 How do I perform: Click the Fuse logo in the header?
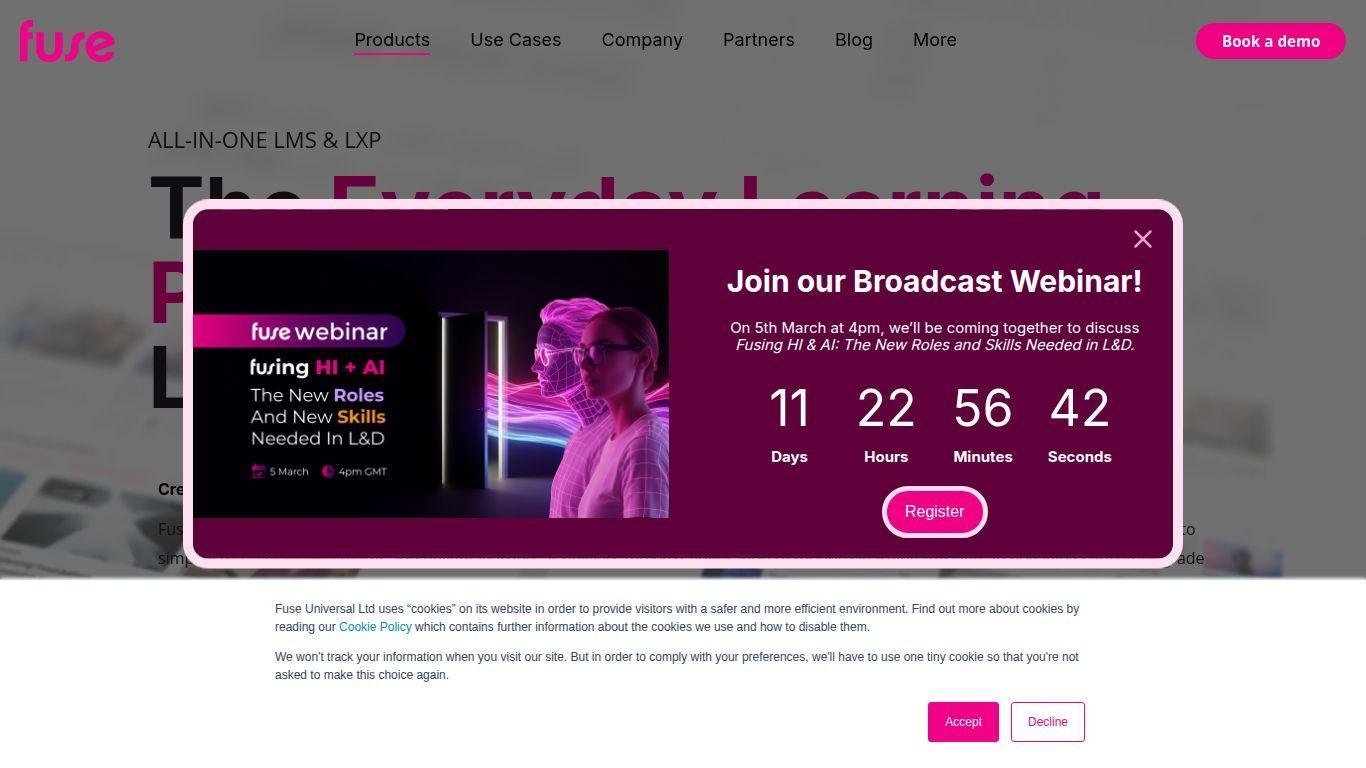pos(67,41)
